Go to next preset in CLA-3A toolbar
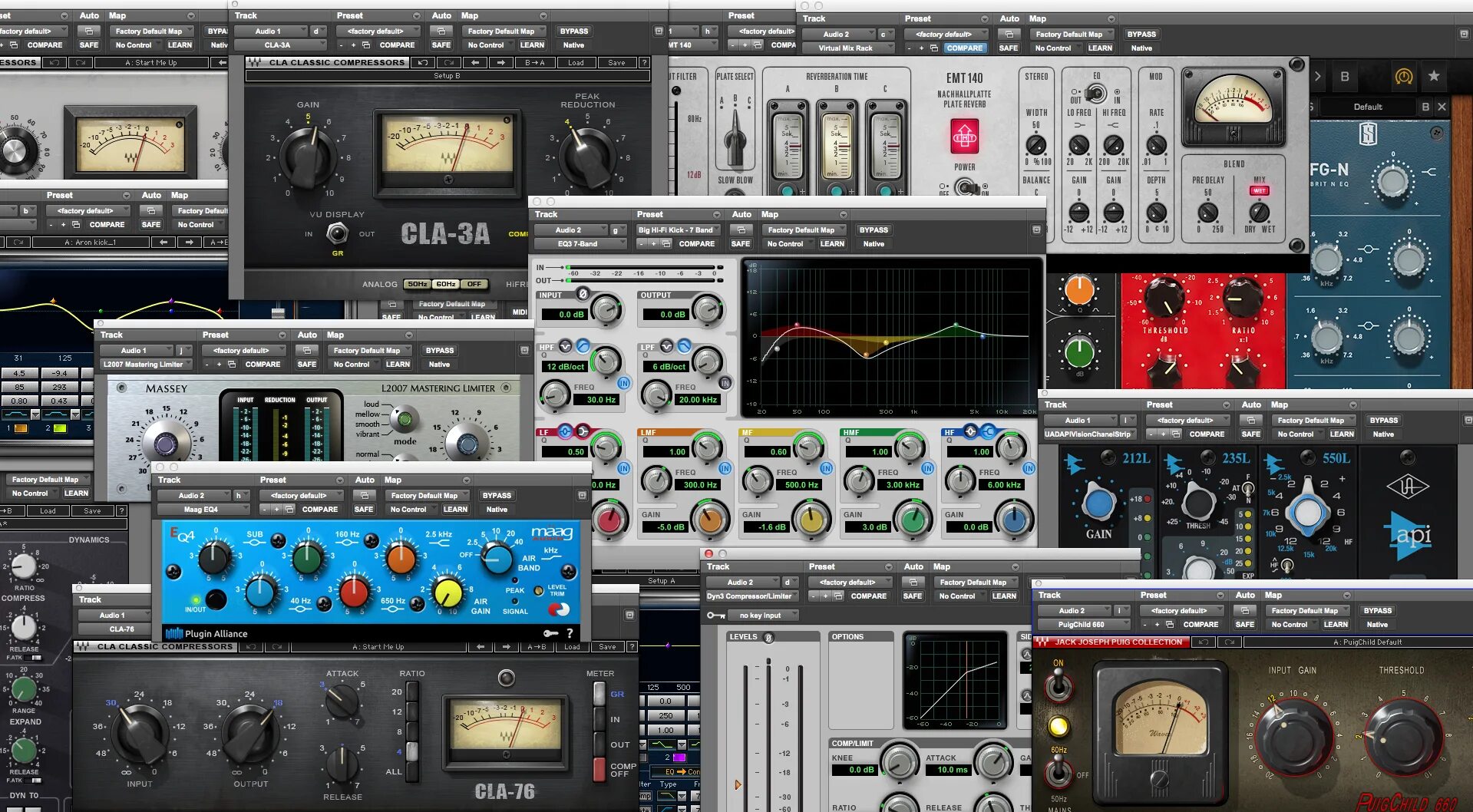 (x=501, y=63)
